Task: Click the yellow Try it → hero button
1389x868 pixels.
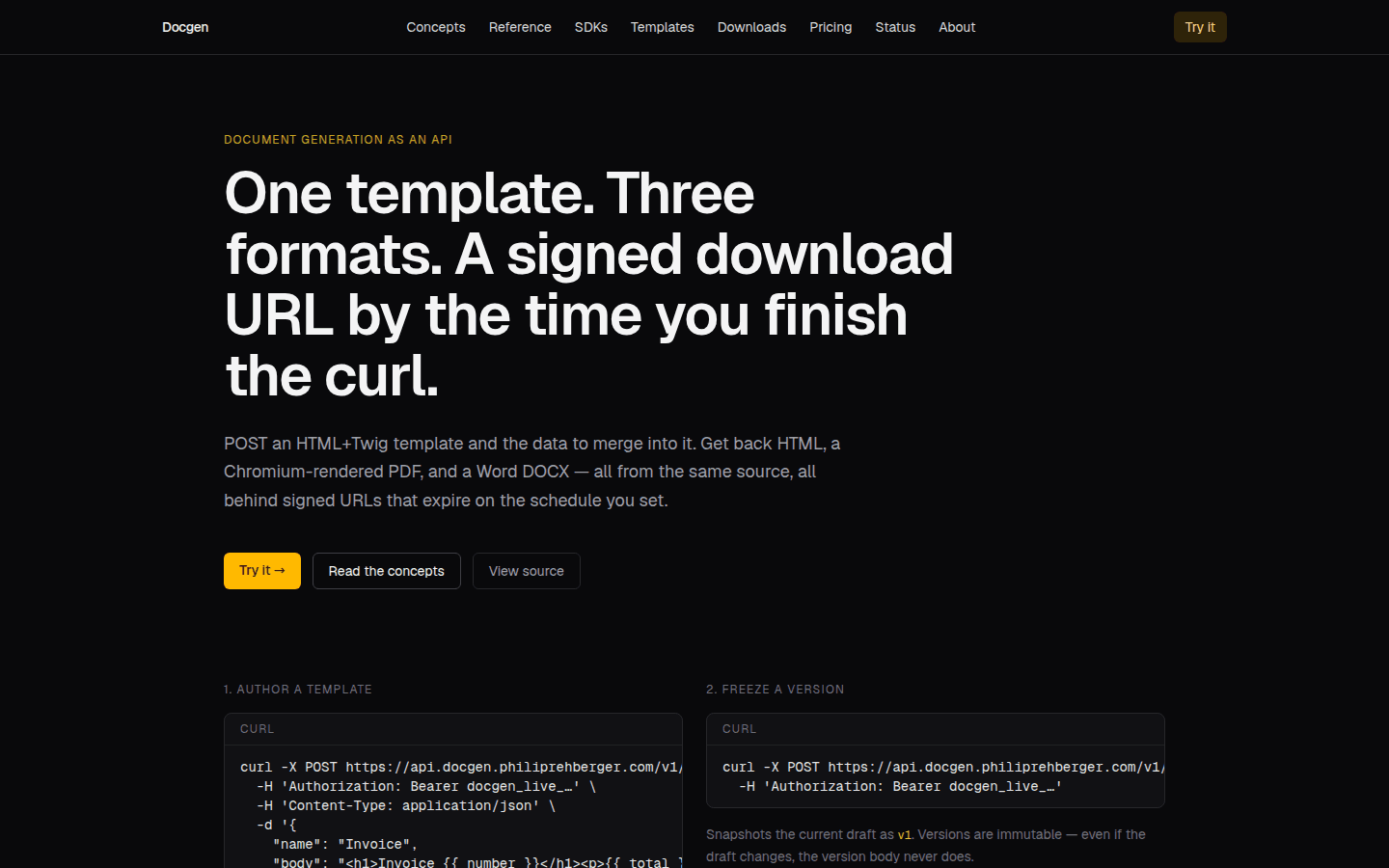Action: pyautogui.click(x=262, y=571)
